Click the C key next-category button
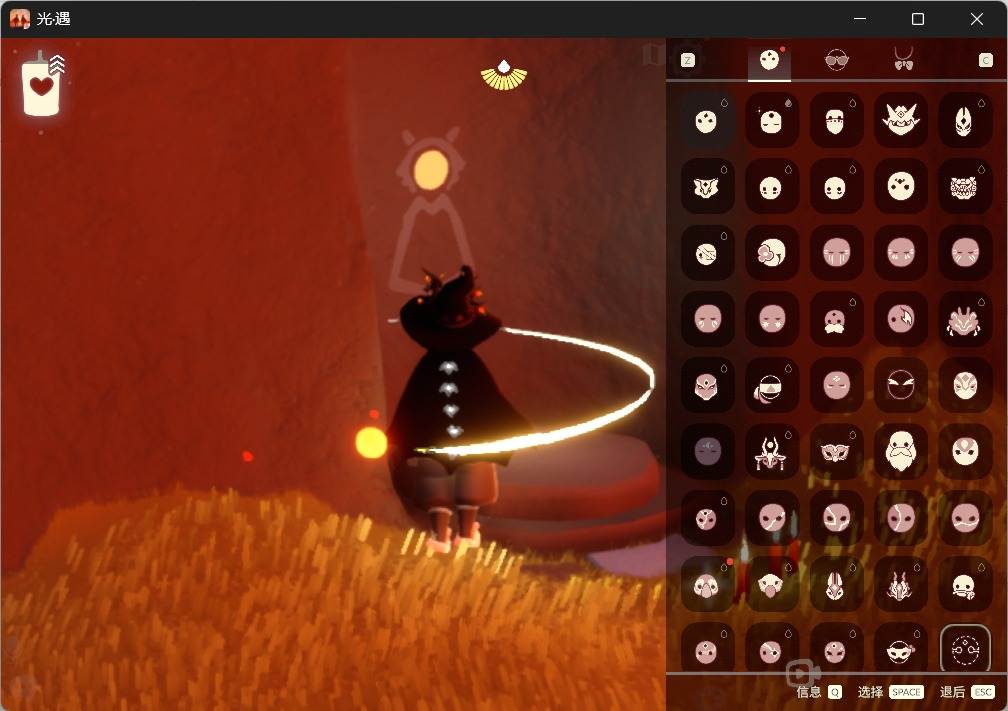 986,60
